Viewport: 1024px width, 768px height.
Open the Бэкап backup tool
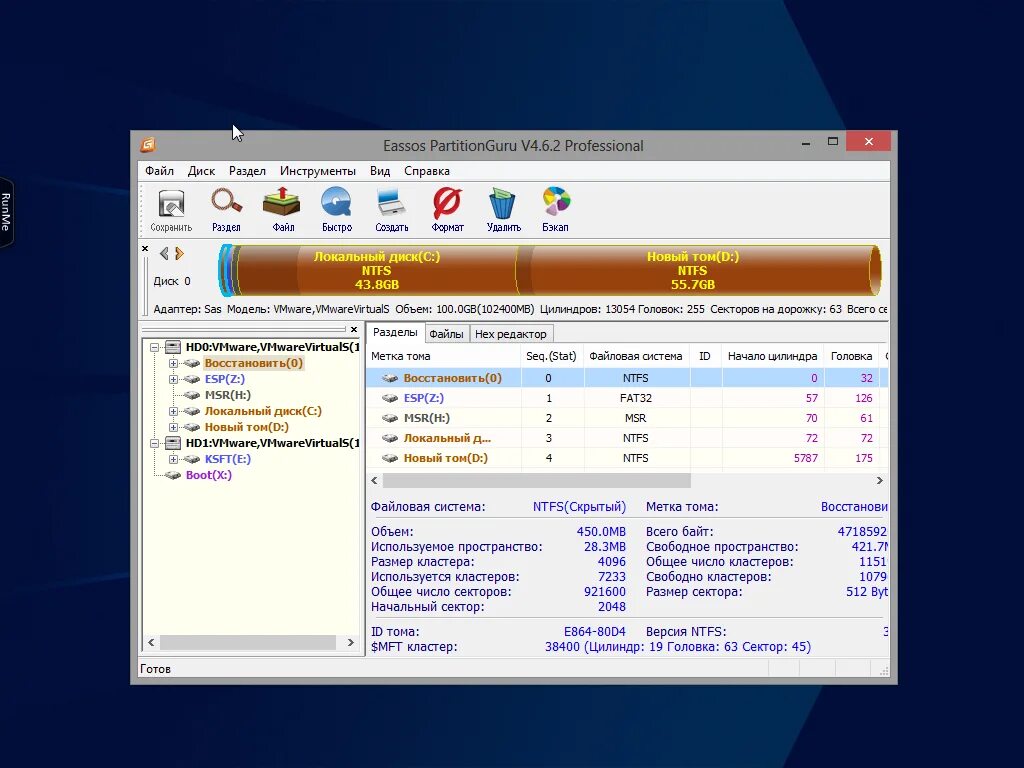555,210
